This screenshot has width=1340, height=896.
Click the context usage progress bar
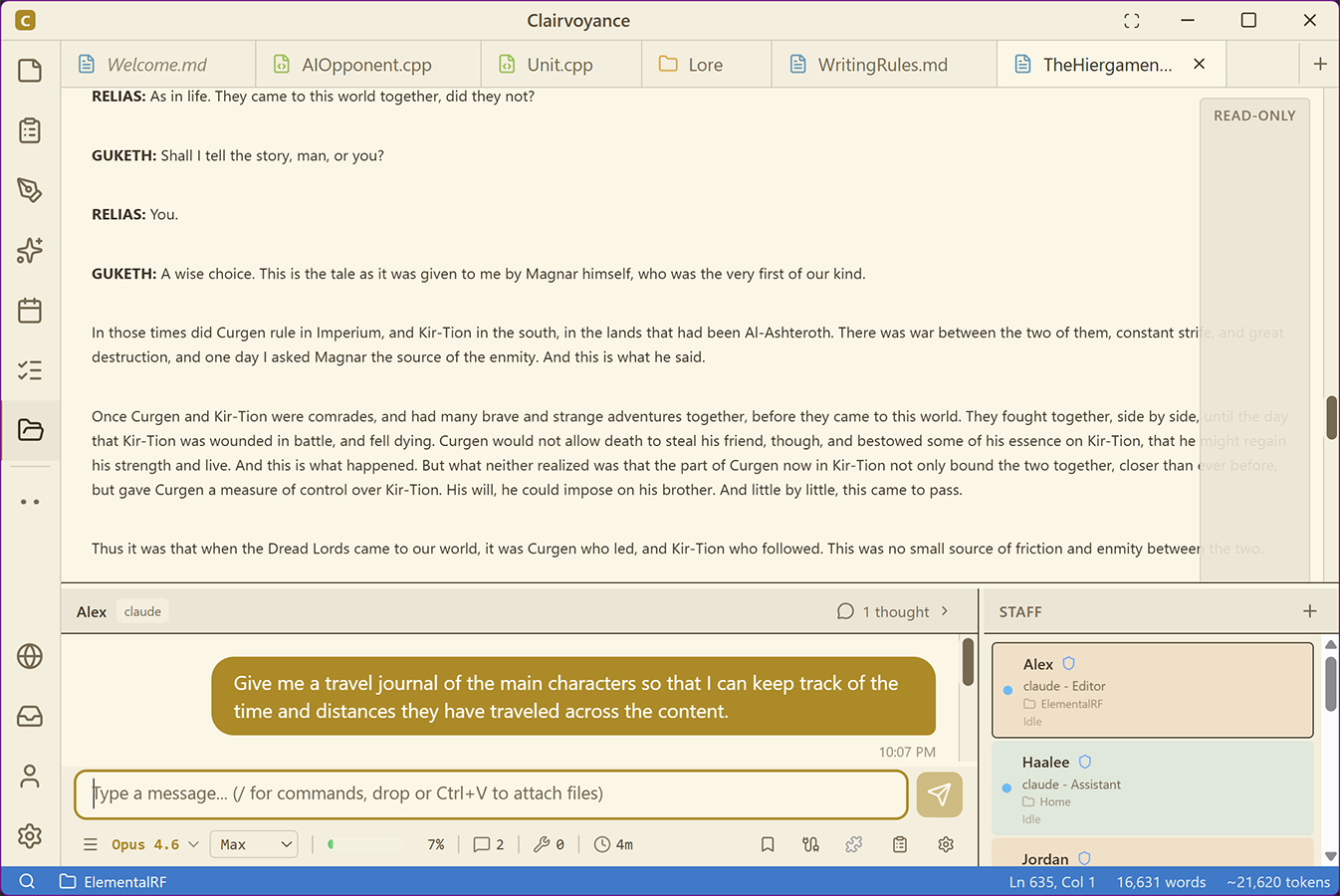364,844
